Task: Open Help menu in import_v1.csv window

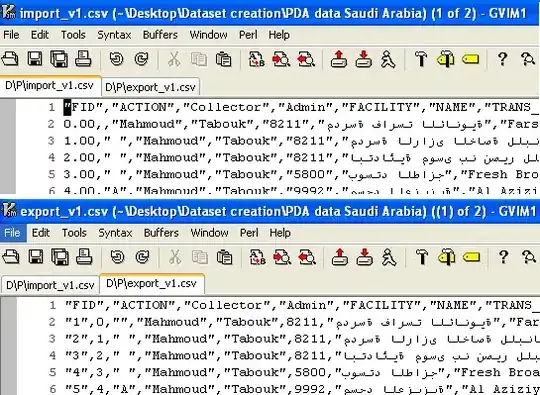Action: [x=279, y=35]
